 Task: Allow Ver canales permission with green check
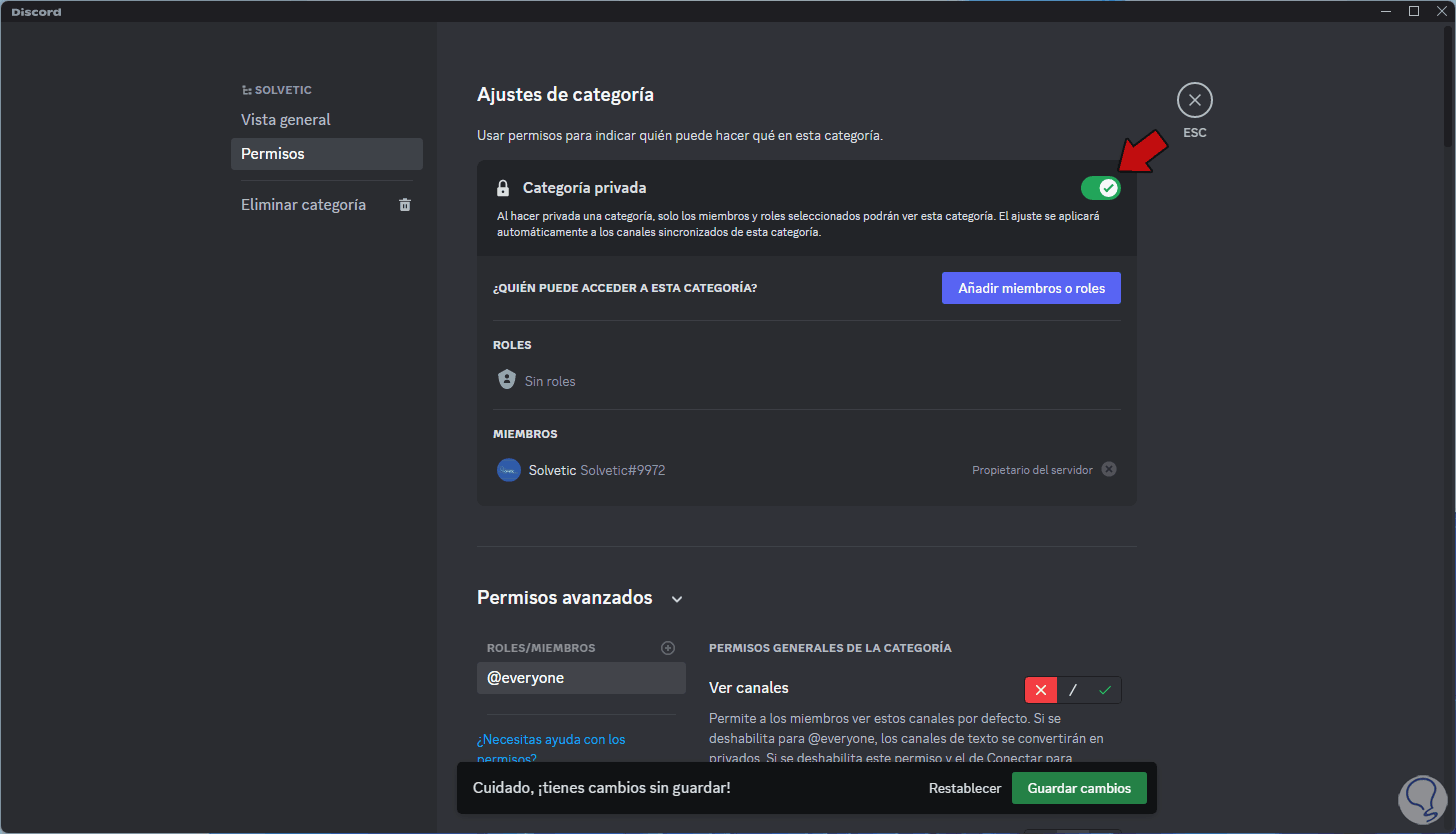(x=1105, y=690)
